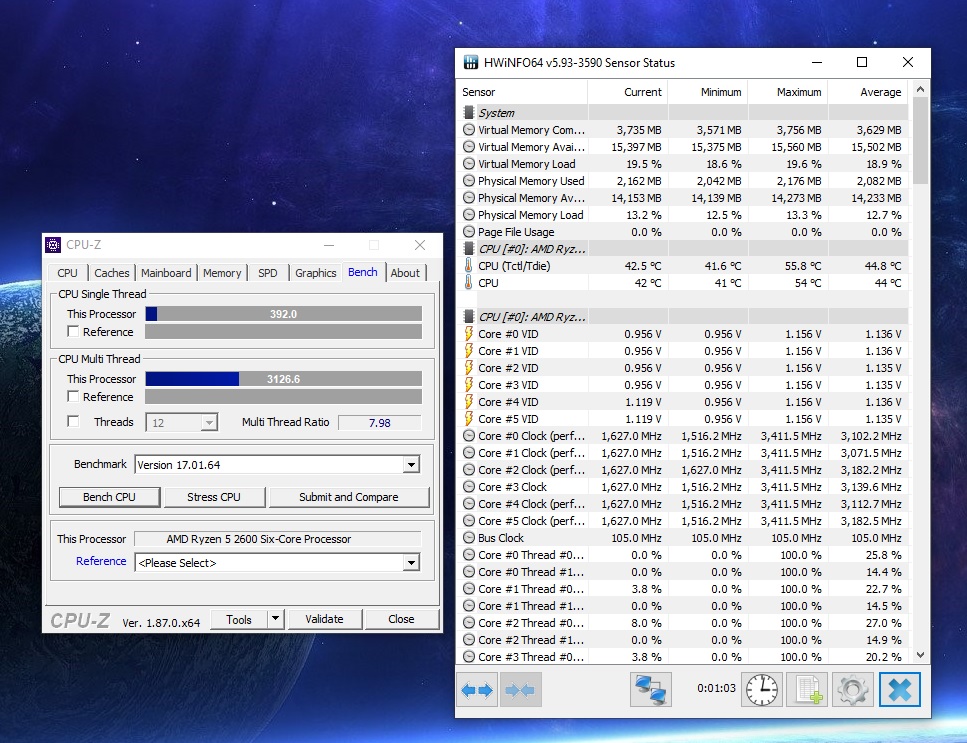
Task: Click HWiNFO scrollbar down arrow
Action: pos(920,655)
